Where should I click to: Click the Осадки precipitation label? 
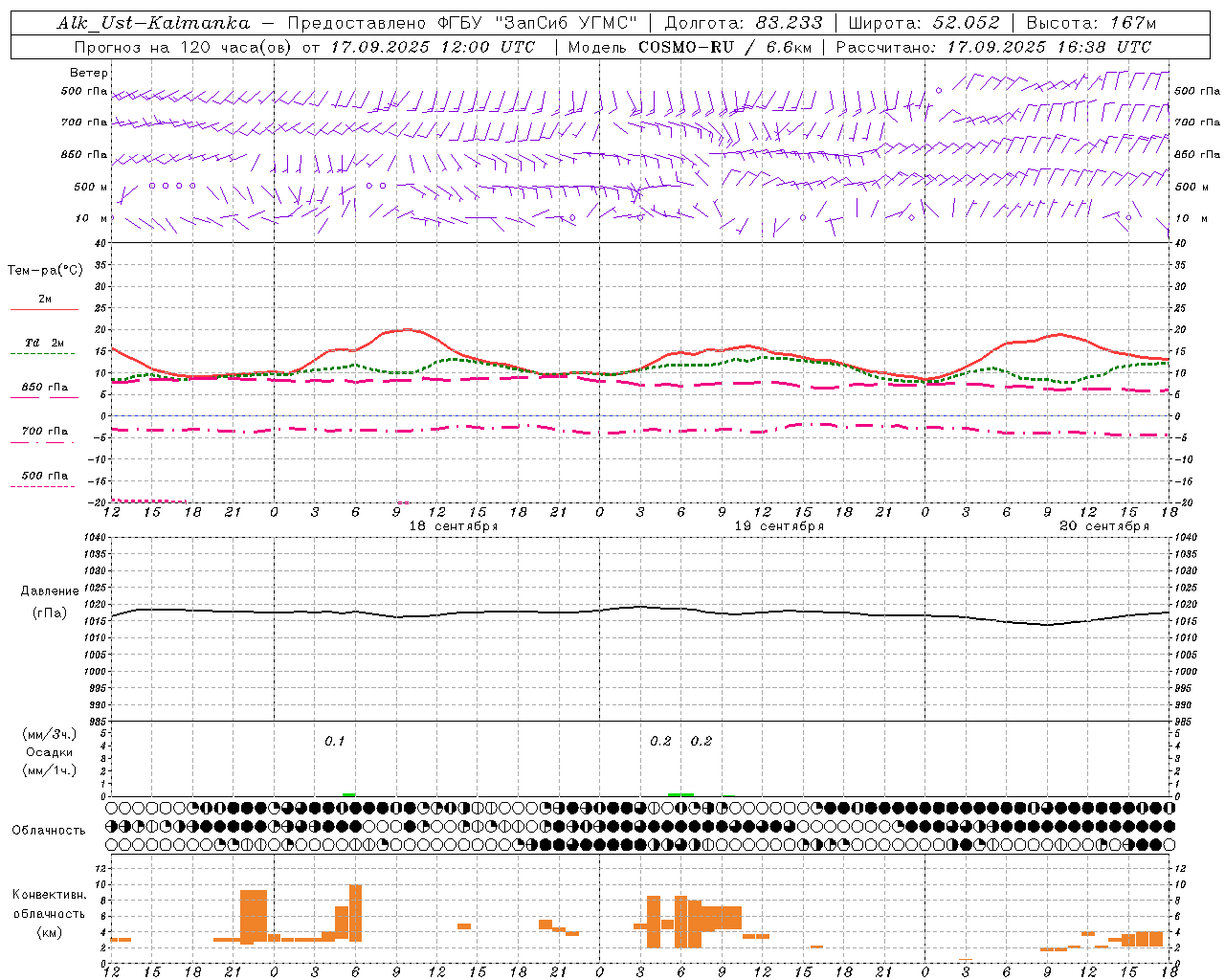(x=50, y=752)
